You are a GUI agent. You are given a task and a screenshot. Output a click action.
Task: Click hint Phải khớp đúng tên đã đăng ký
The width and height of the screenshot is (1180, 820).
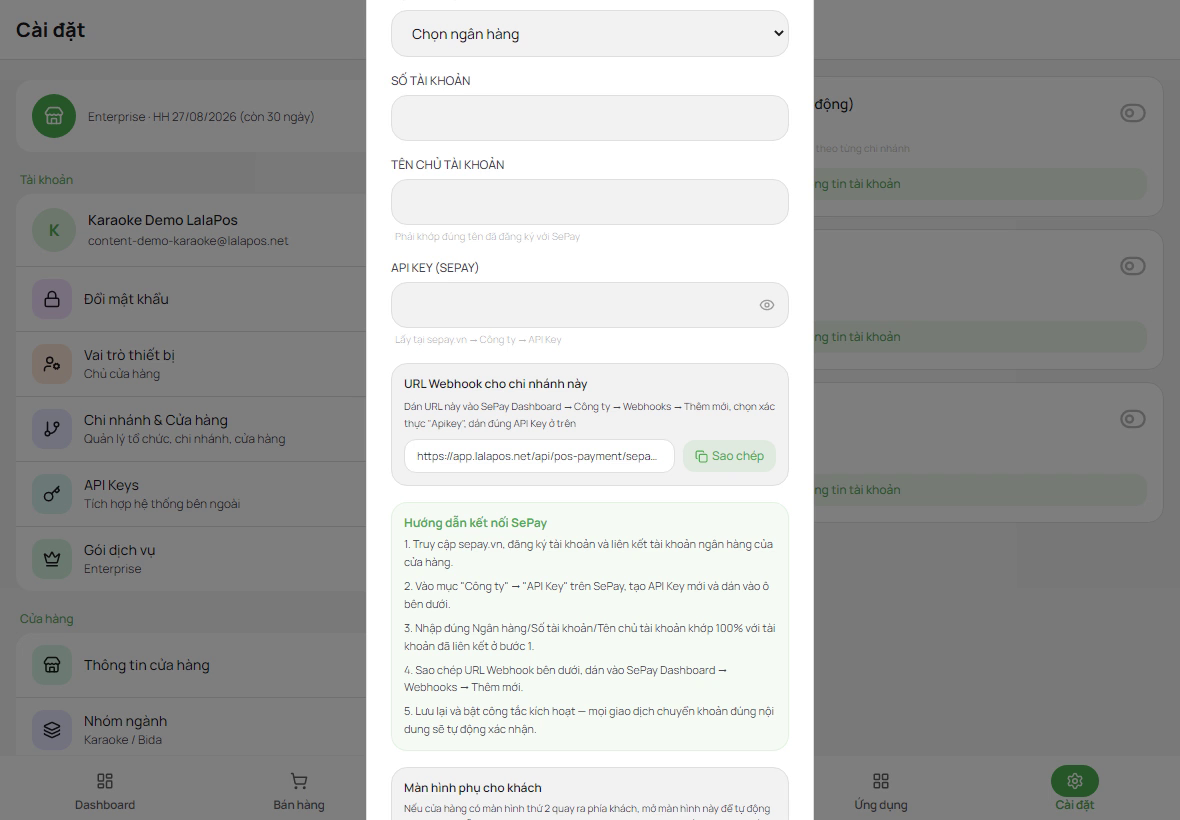pyautogui.click(x=488, y=236)
